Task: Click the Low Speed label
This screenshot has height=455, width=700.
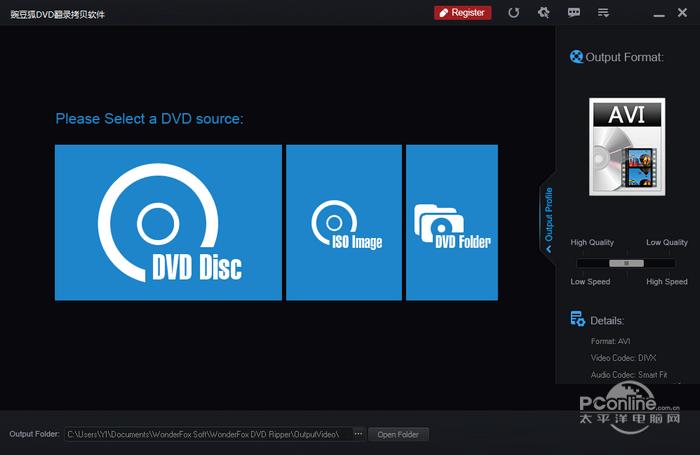Action: tap(590, 282)
